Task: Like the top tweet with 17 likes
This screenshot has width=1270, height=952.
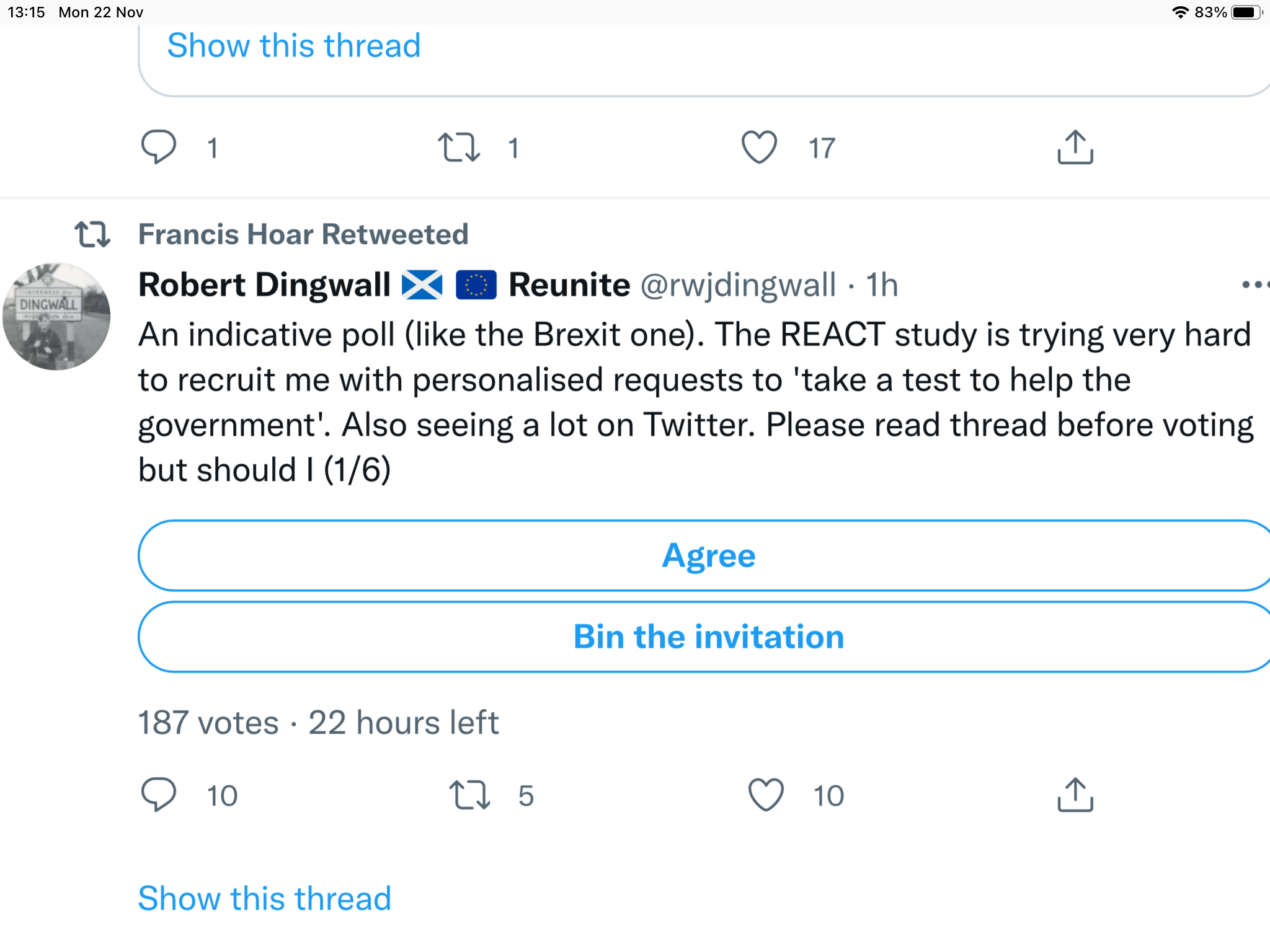Action: click(759, 147)
